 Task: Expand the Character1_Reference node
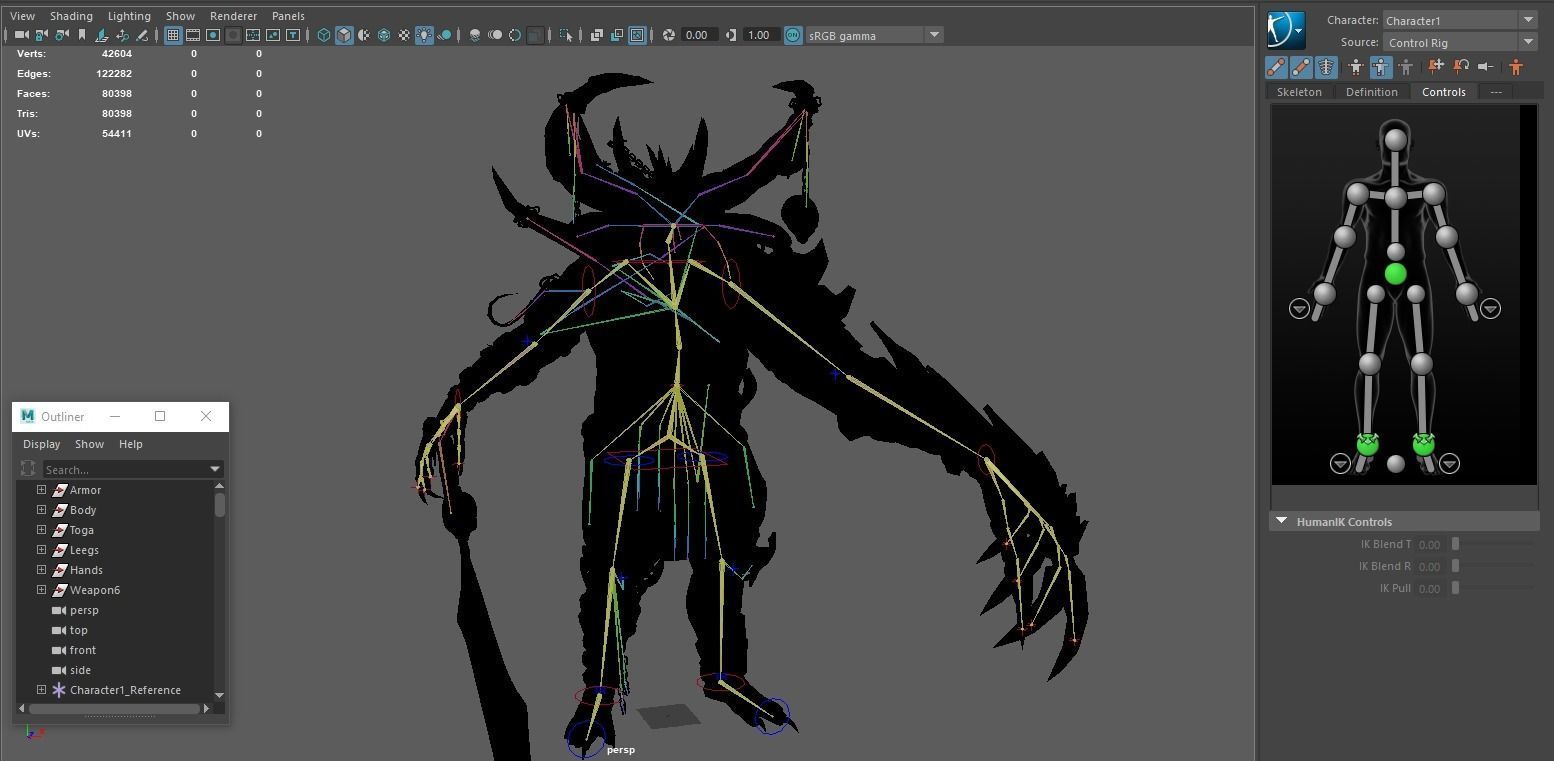click(41, 690)
